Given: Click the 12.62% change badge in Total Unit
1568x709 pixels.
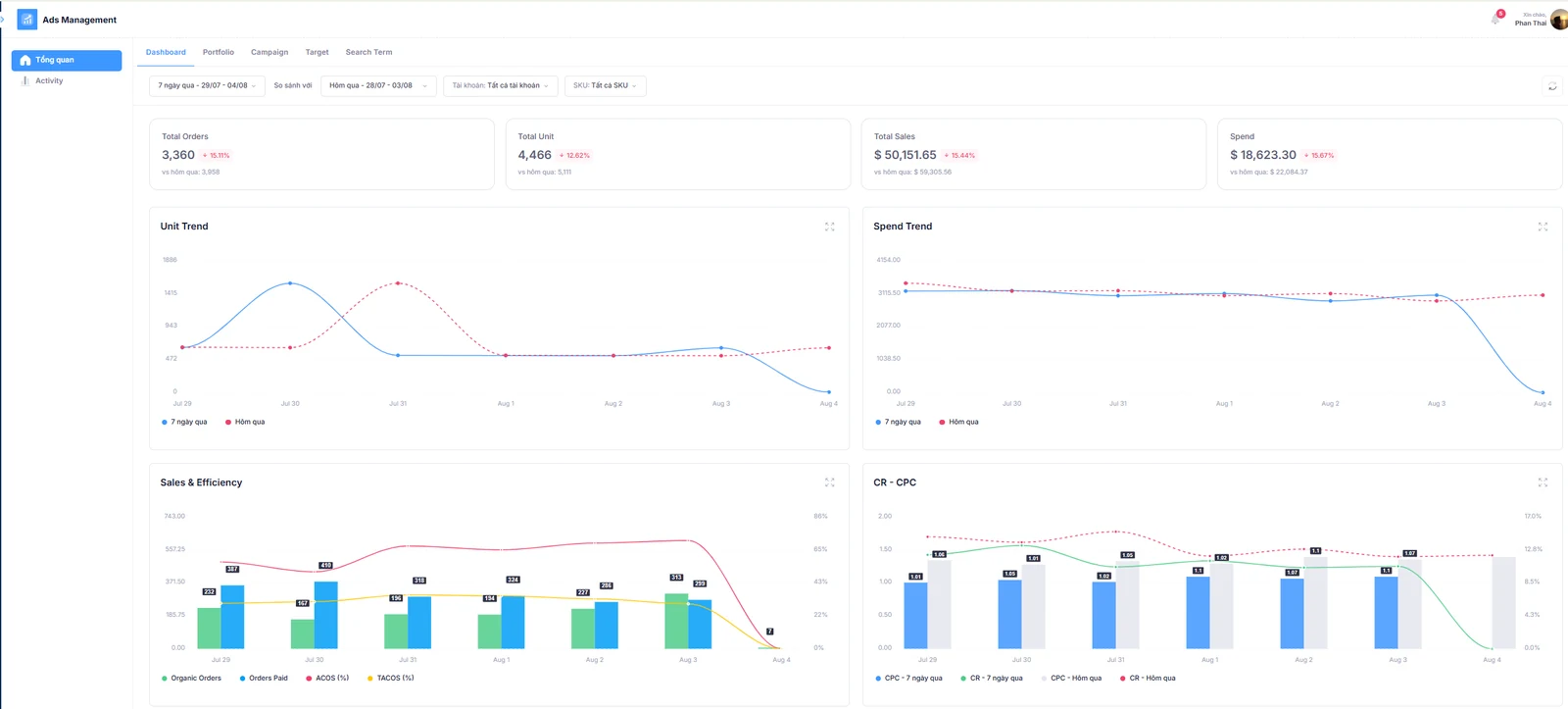Looking at the screenshot, I should tap(574, 155).
